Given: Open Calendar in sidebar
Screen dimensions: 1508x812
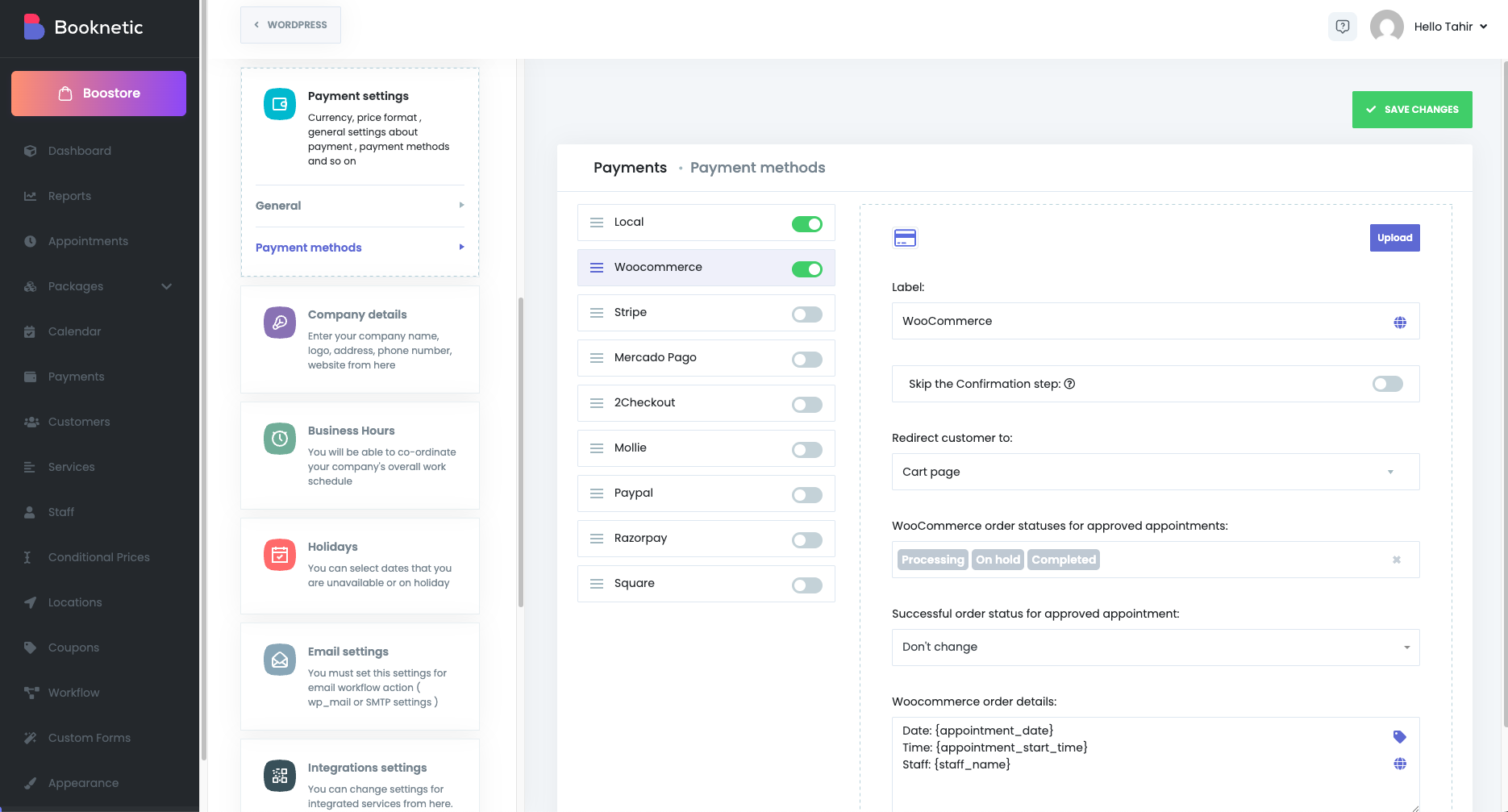Looking at the screenshot, I should (74, 331).
